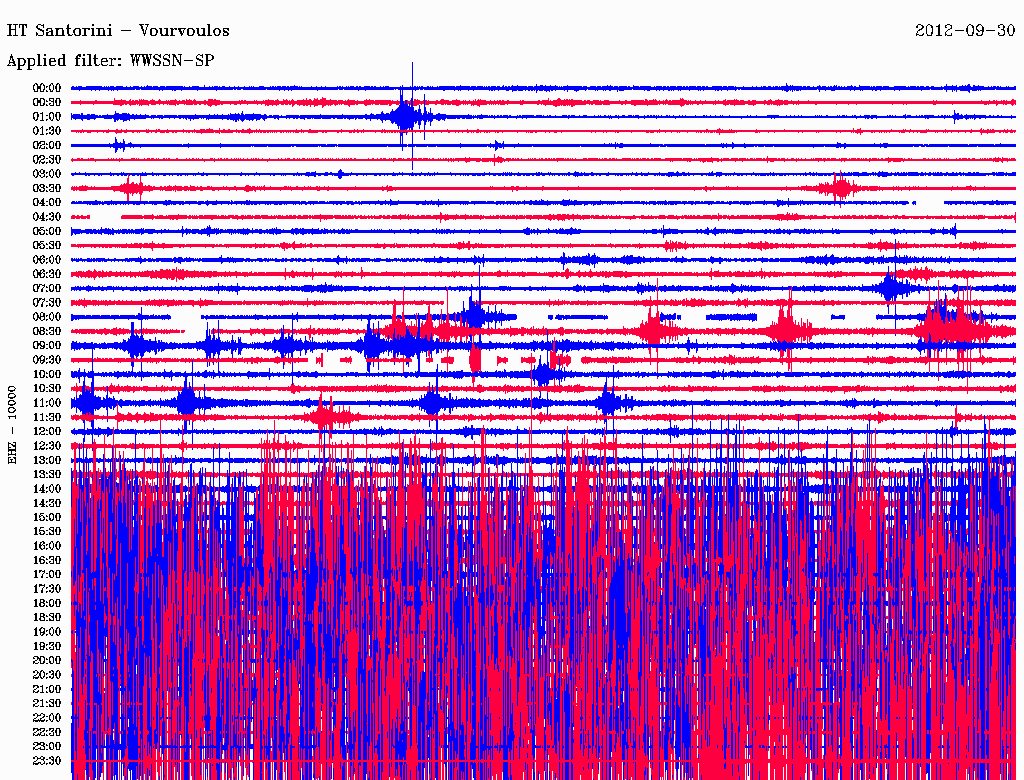Select the 23:30 time label
The image size is (1024, 780).
coord(47,761)
